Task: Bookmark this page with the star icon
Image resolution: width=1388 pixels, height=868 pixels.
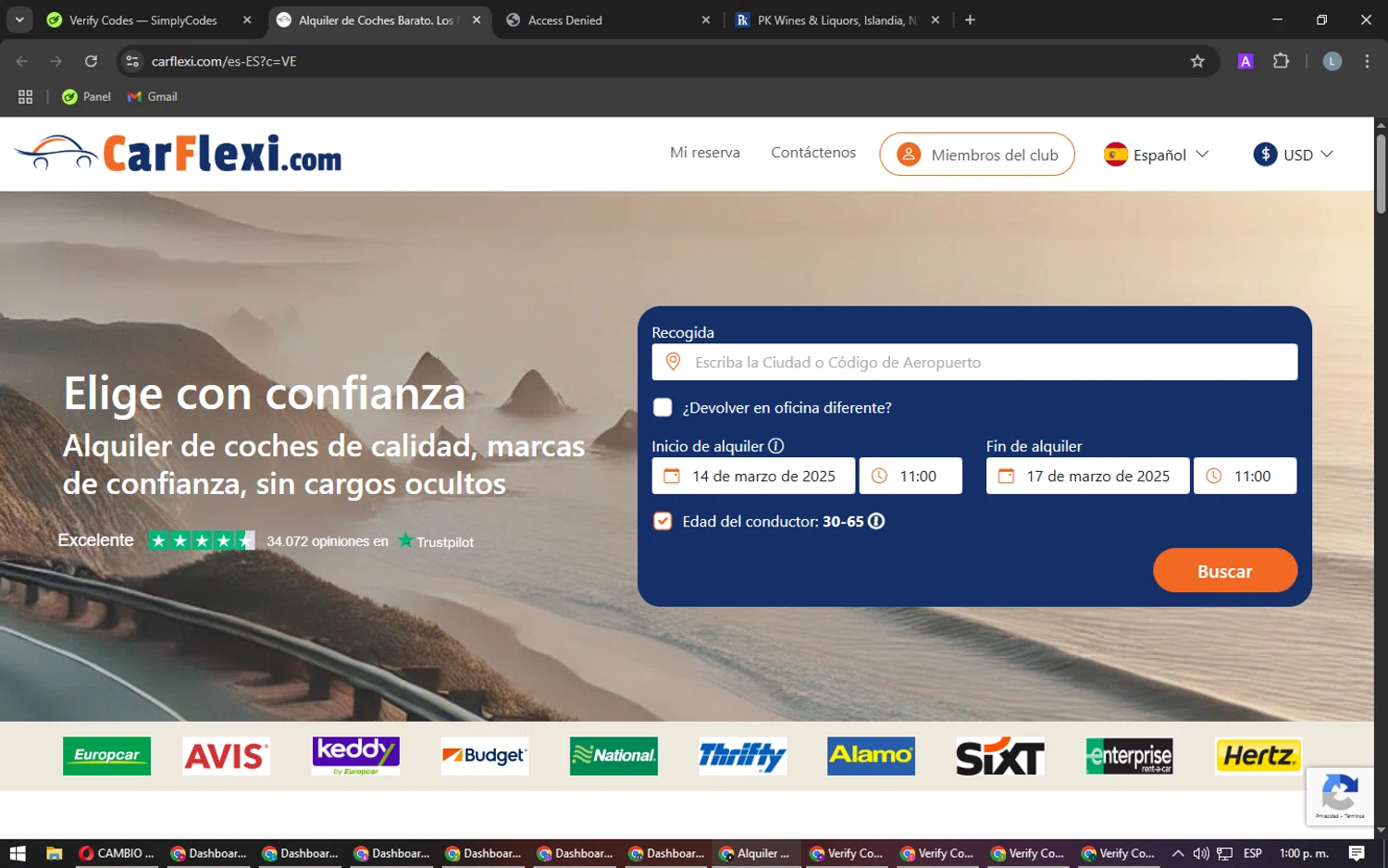Action: tap(1197, 61)
